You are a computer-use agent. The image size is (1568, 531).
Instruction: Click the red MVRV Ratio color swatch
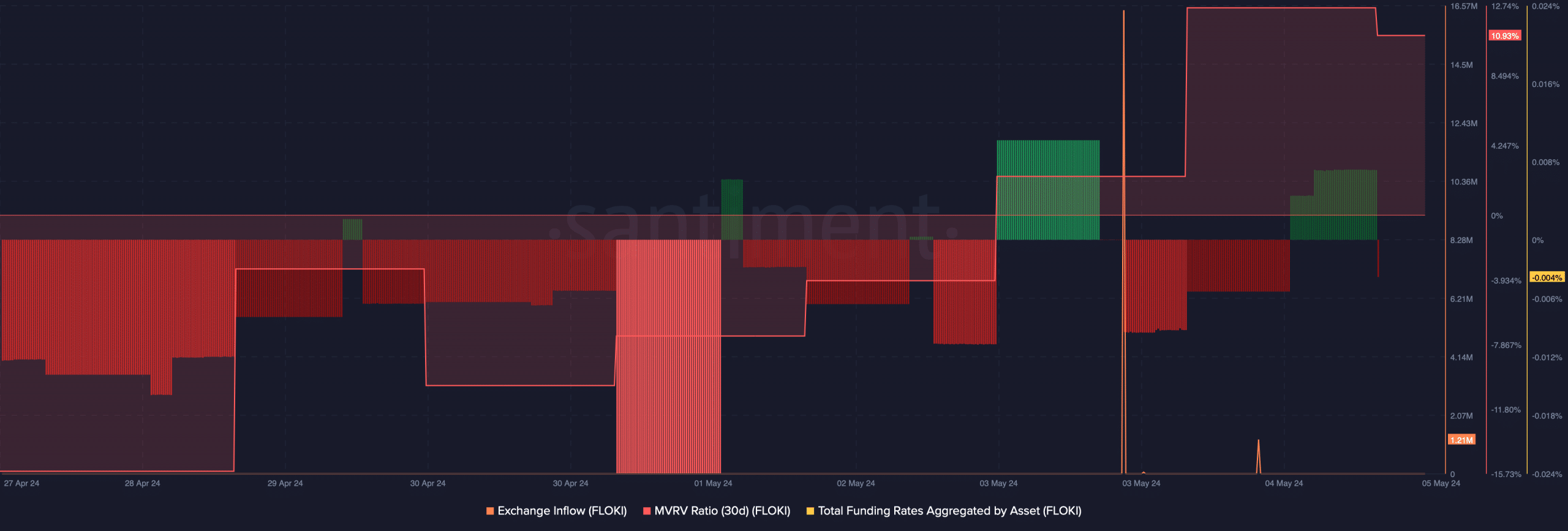[647, 511]
